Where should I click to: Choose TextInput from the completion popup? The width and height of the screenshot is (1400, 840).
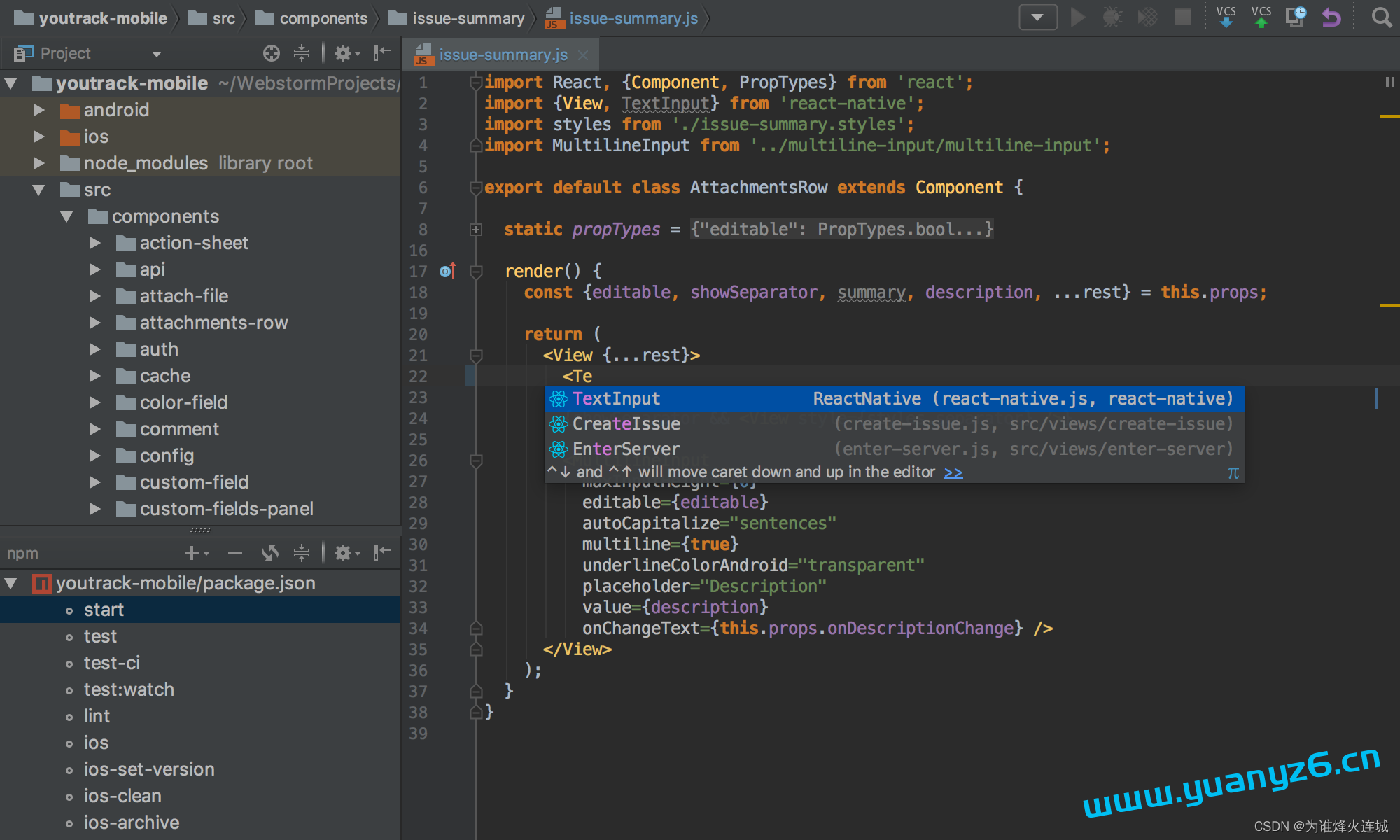coord(894,399)
